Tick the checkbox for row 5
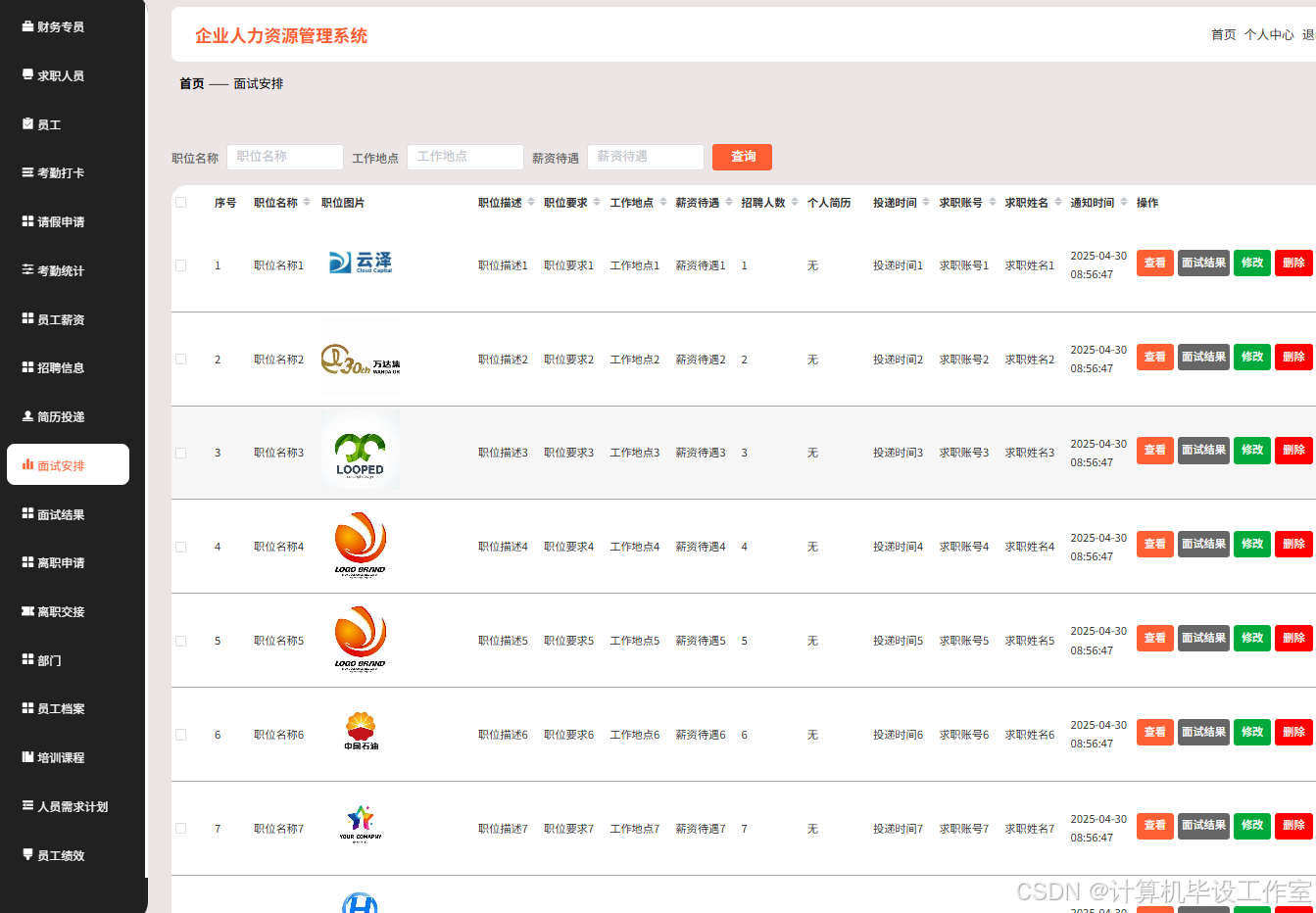 pos(180,642)
